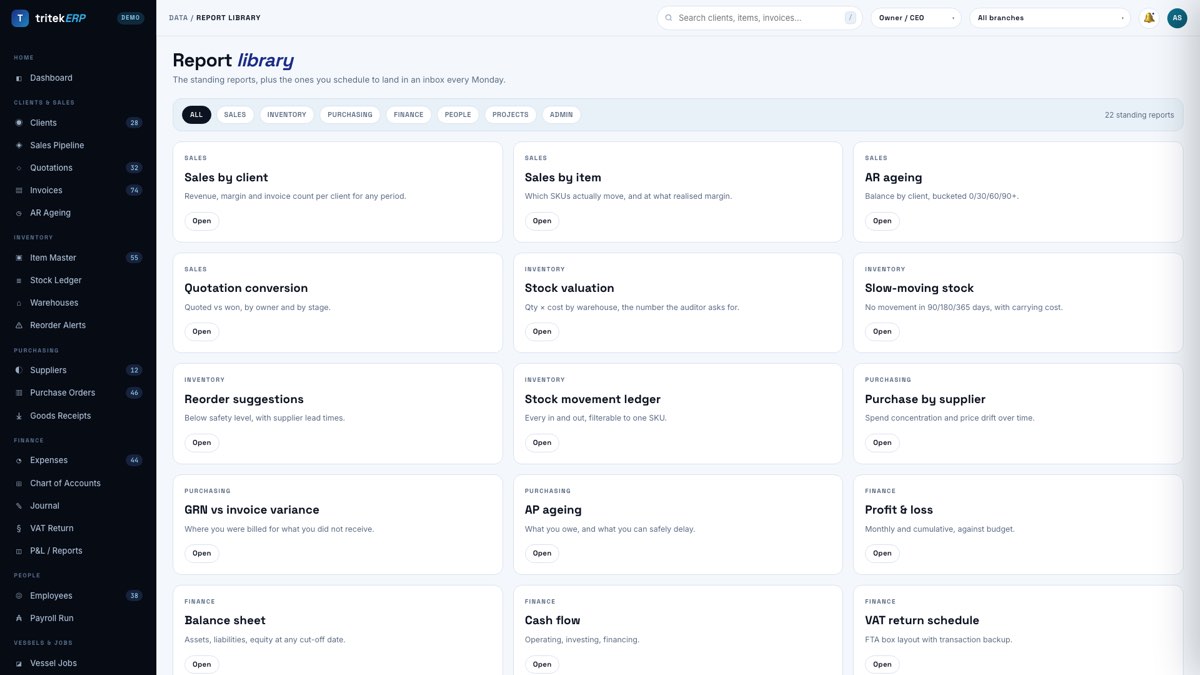Viewport: 1200px width, 675px height.
Task: Click the Reorder Alerts warning icon
Action: pos(19,325)
